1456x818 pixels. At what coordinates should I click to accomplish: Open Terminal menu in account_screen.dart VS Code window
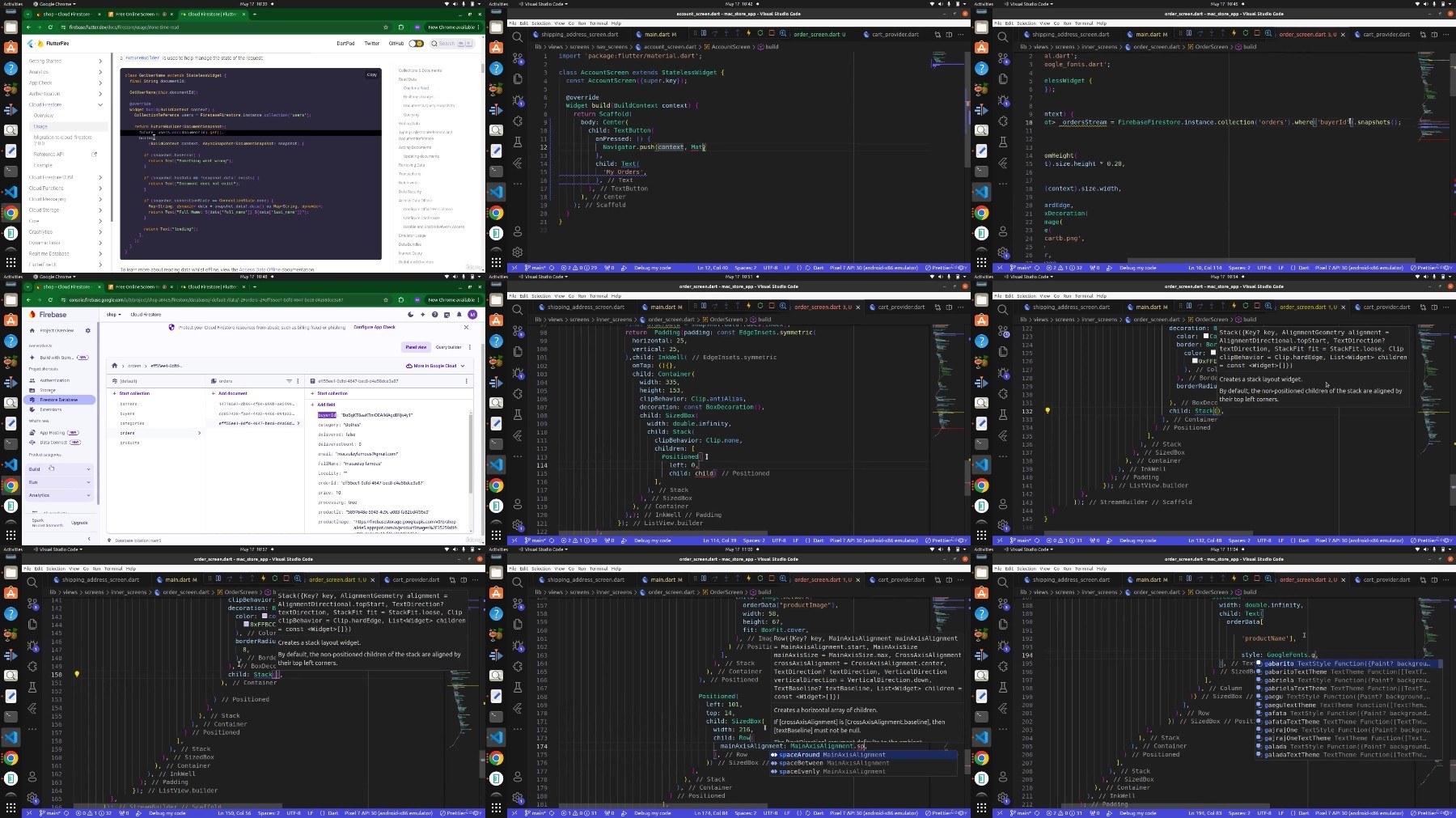coord(599,23)
